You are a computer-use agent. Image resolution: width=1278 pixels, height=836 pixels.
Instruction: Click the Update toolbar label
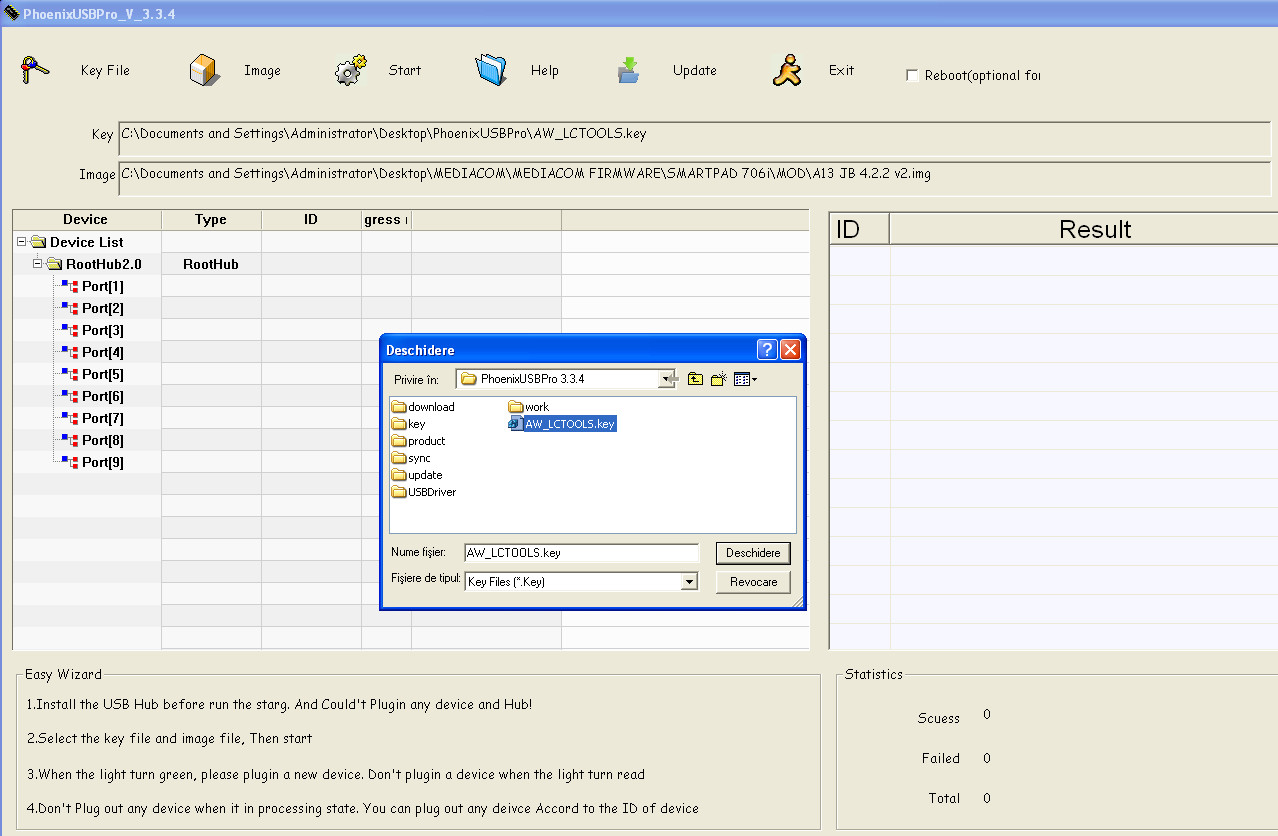[695, 71]
